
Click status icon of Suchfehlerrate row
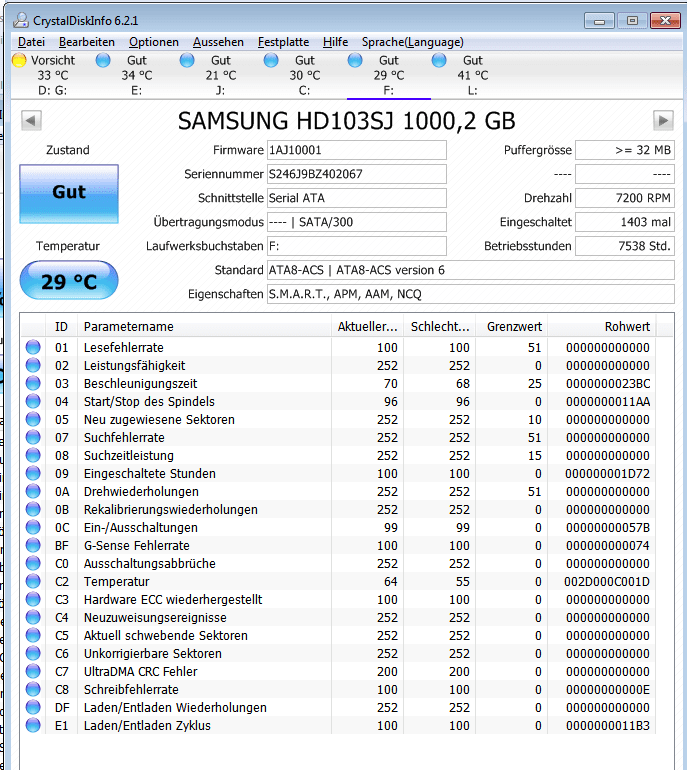[33, 438]
